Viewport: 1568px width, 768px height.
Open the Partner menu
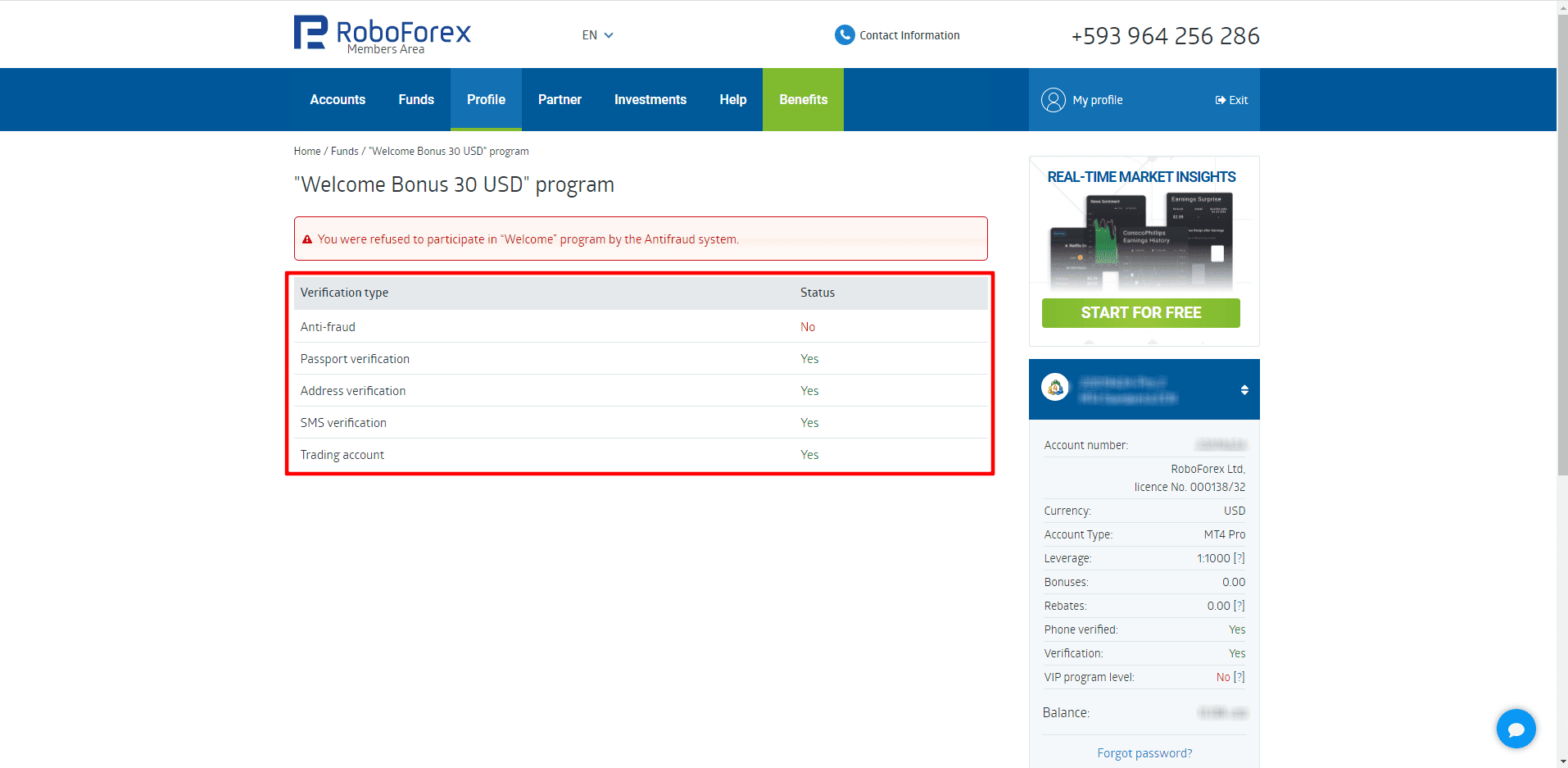(560, 99)
